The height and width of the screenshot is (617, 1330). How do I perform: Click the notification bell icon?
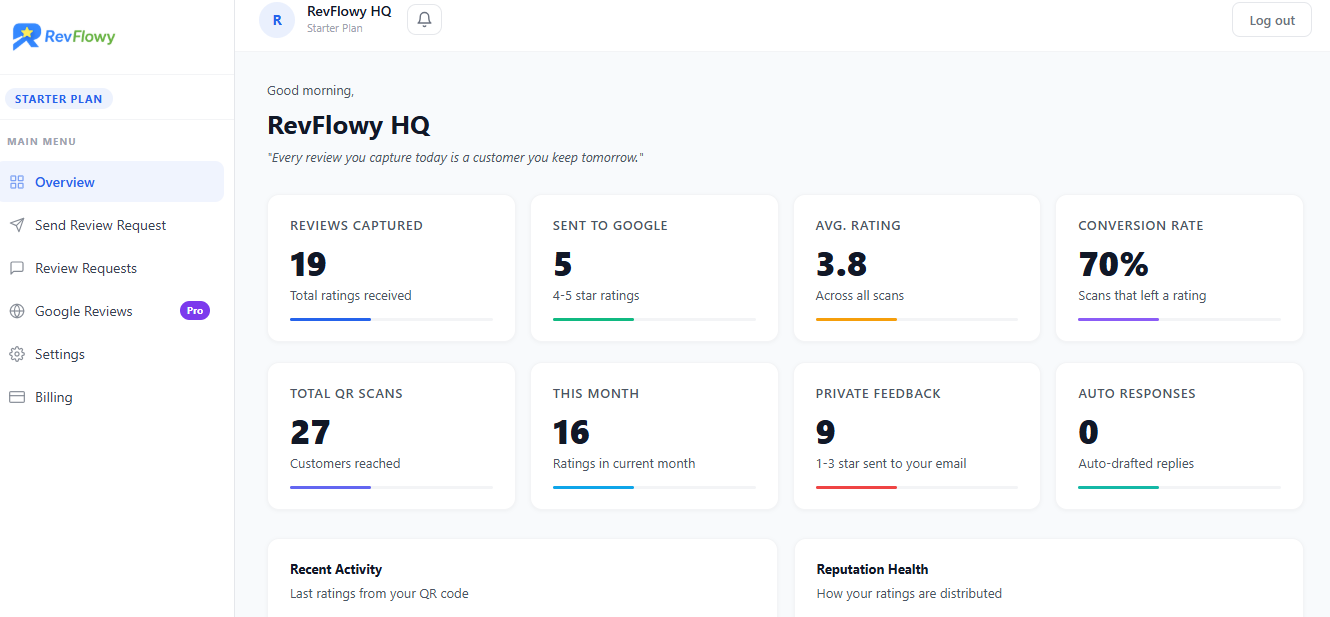click(x=424, y=20)
